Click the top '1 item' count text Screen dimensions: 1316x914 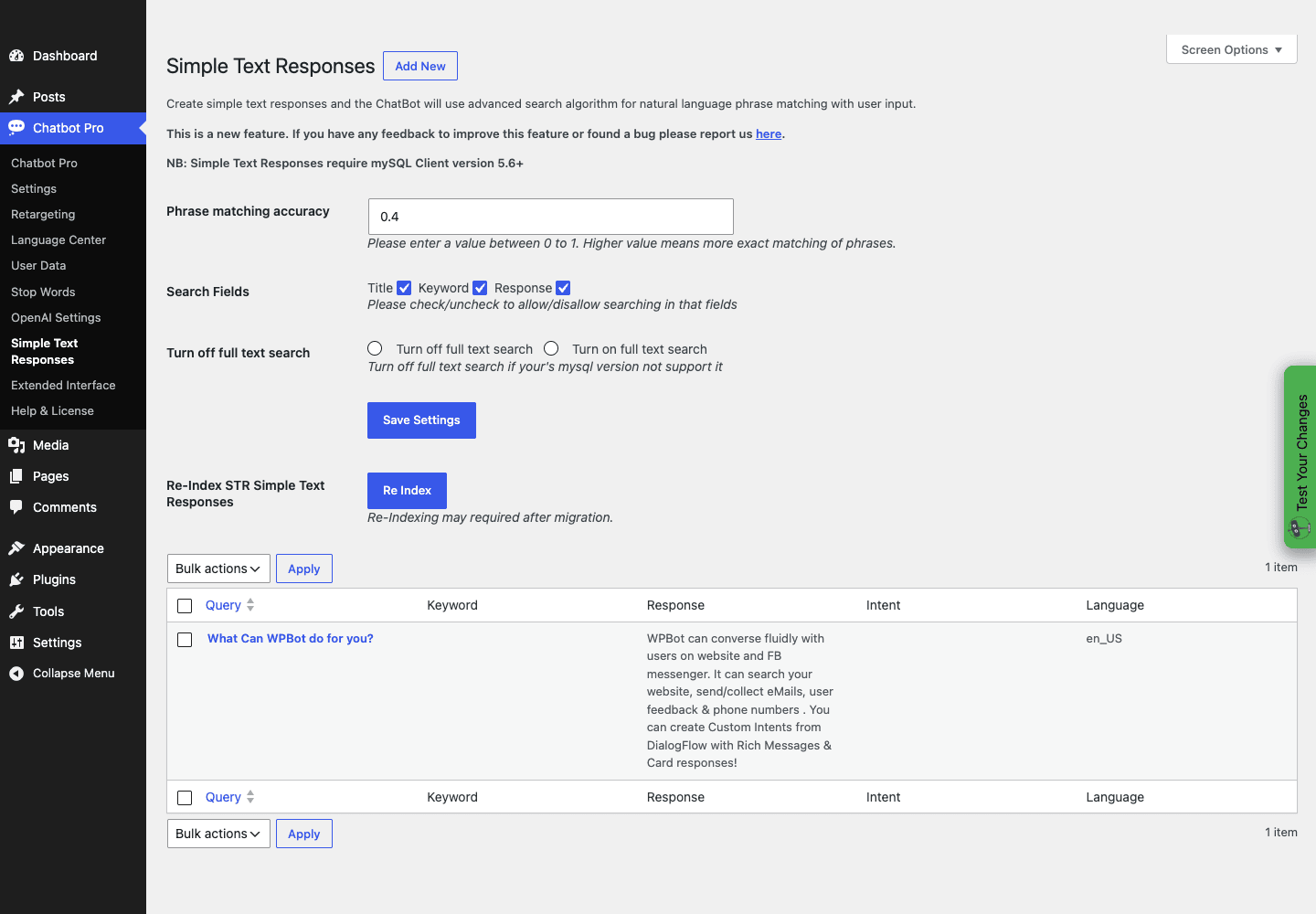(x=1281, y=567)
